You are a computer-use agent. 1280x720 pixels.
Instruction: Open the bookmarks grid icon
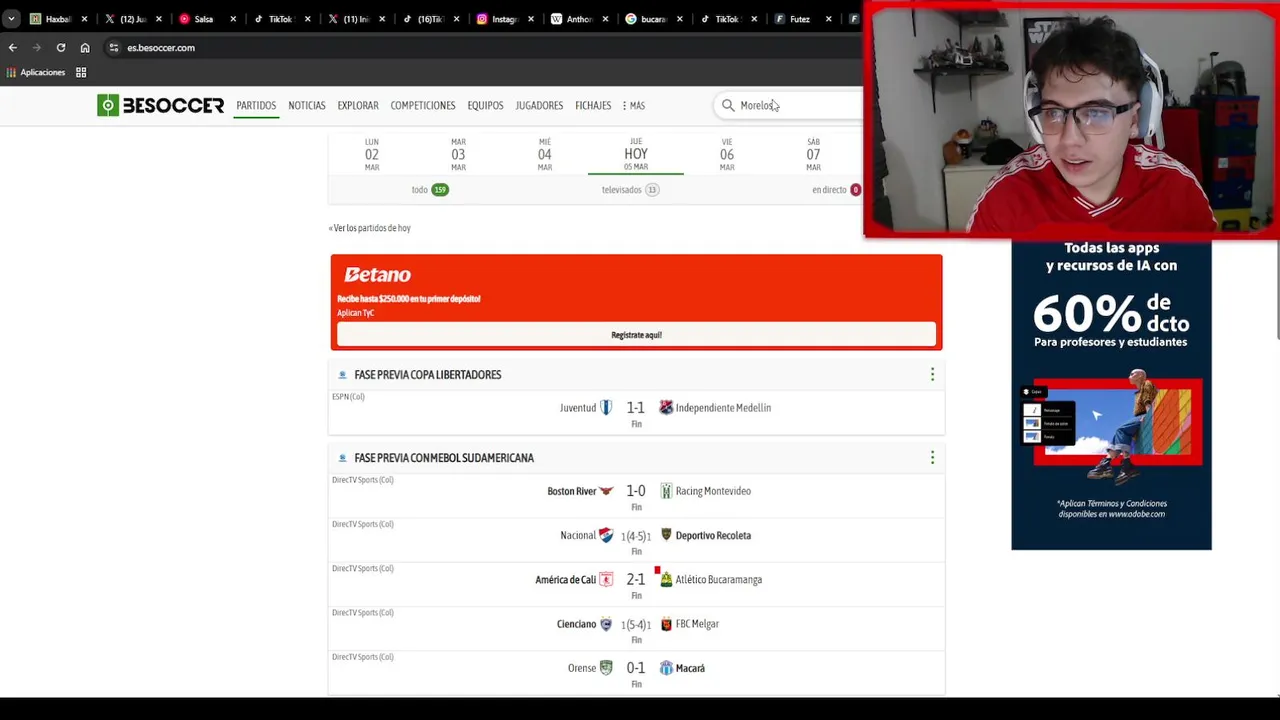click(x=81, y=72)
